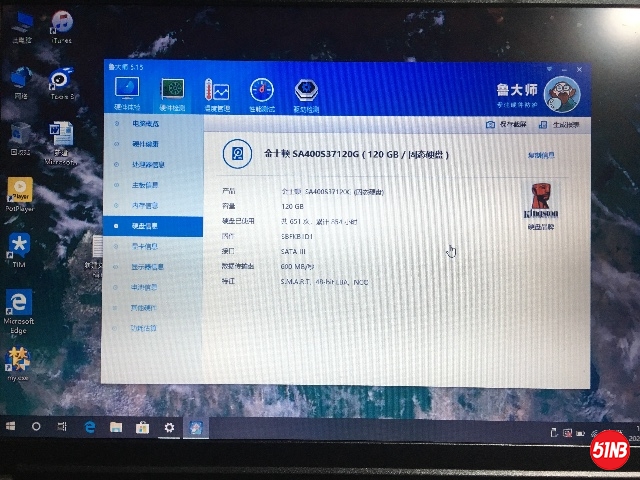Select 硬盘信息 in the sidebar
The height and width of the screenshot is (480, 640).
pyautogui.click(x=146, y=226)
